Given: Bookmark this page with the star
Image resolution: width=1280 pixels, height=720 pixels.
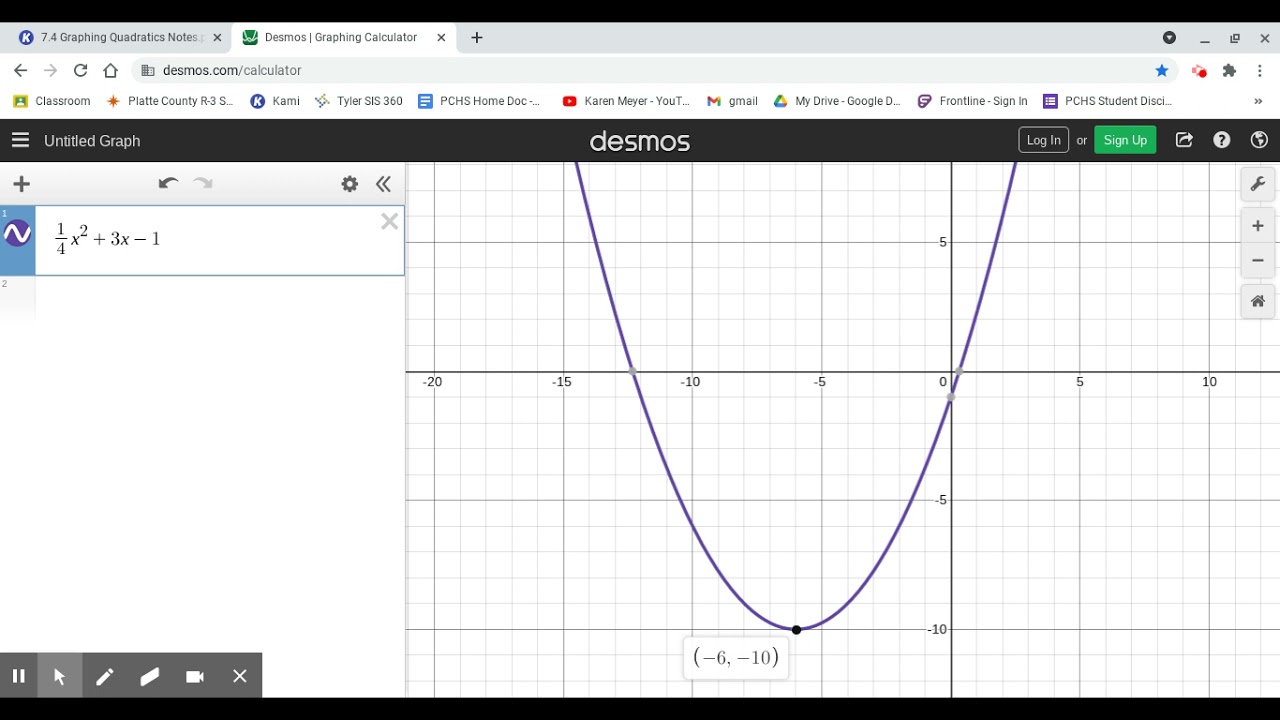Looking at the screenshot, I should coord(1162,70).
